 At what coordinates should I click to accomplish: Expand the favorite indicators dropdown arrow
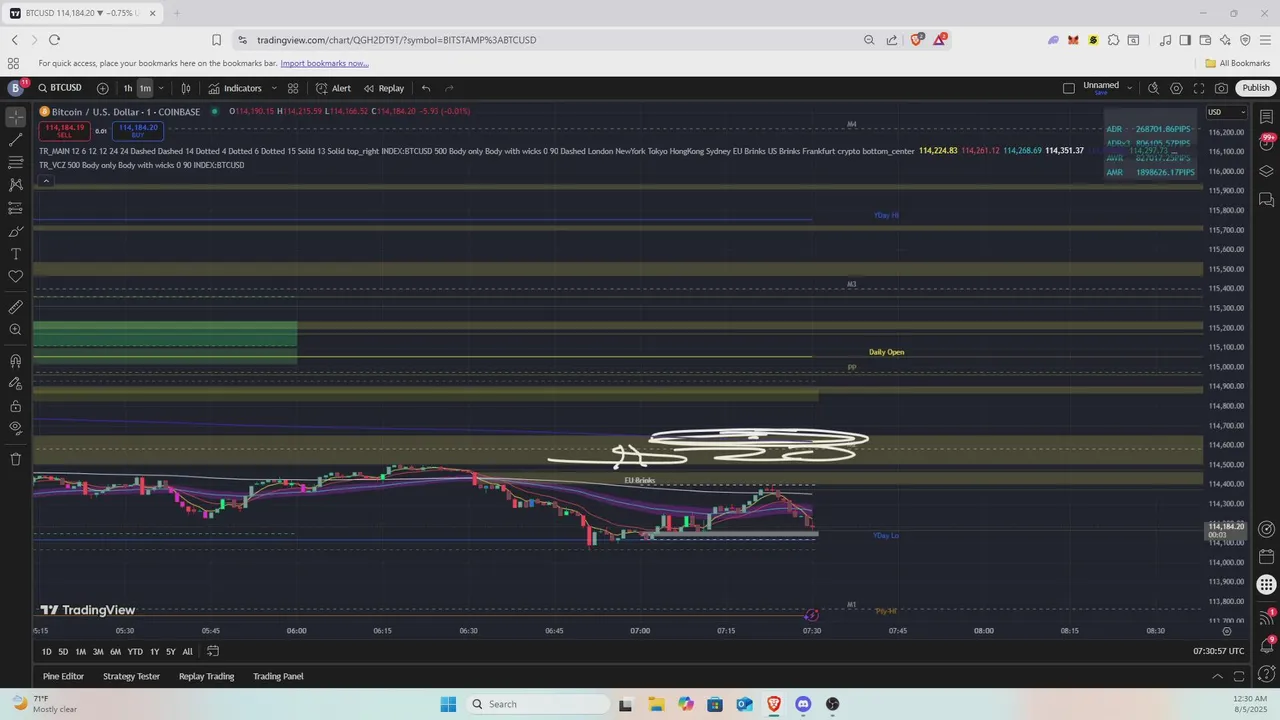pos(274,88)
